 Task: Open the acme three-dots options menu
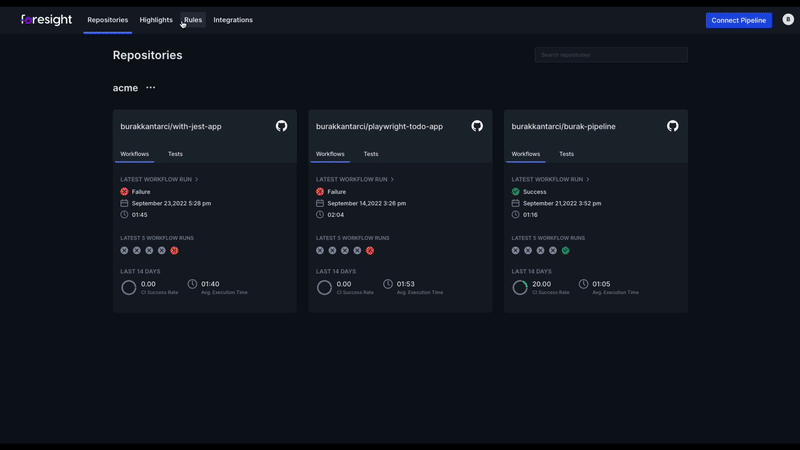[x=151, y=88]
